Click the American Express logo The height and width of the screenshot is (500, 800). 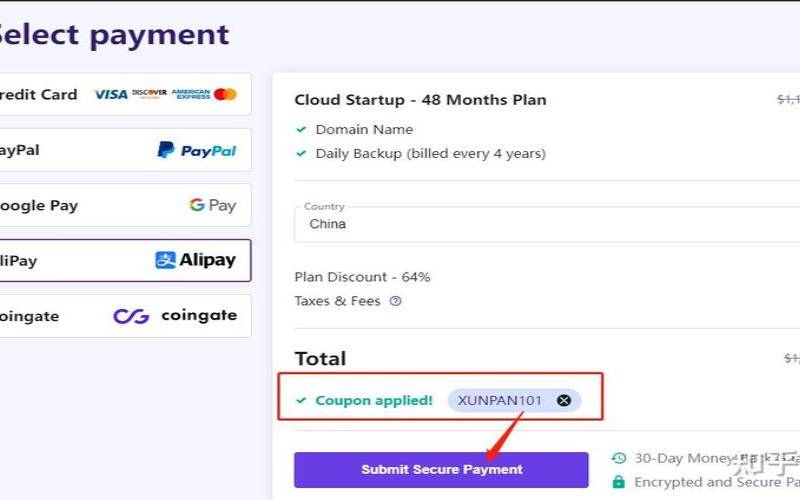(191, 94)
